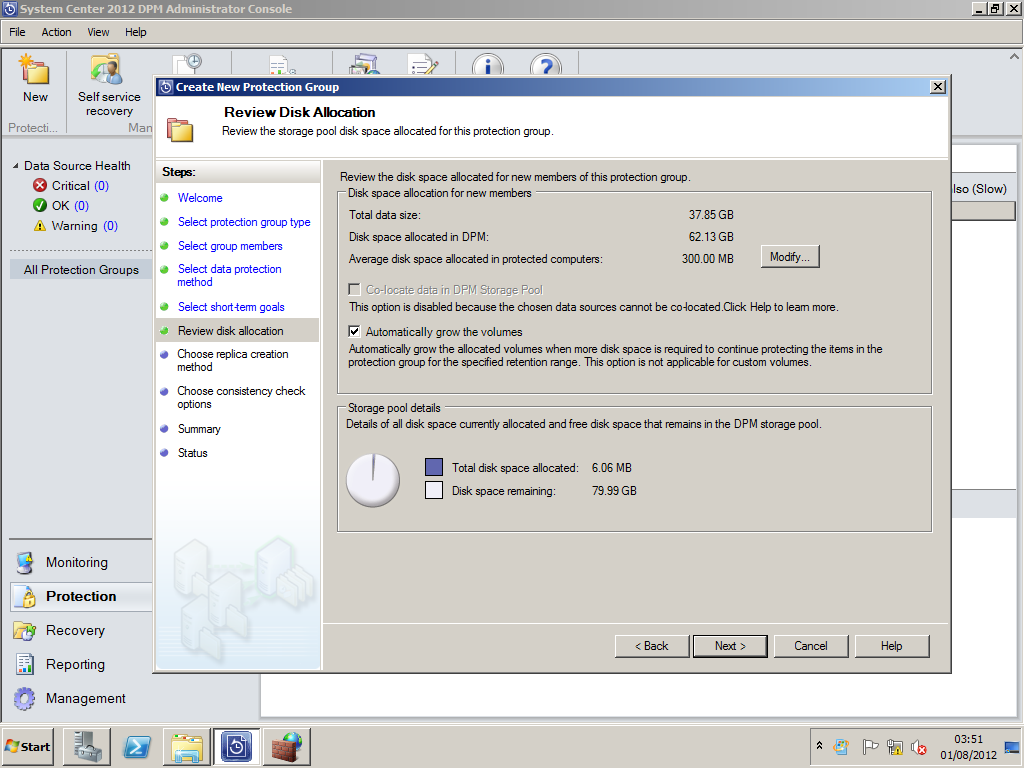Click Total disk space allocated color swatch
The image size is (1024, 768).
434,467
